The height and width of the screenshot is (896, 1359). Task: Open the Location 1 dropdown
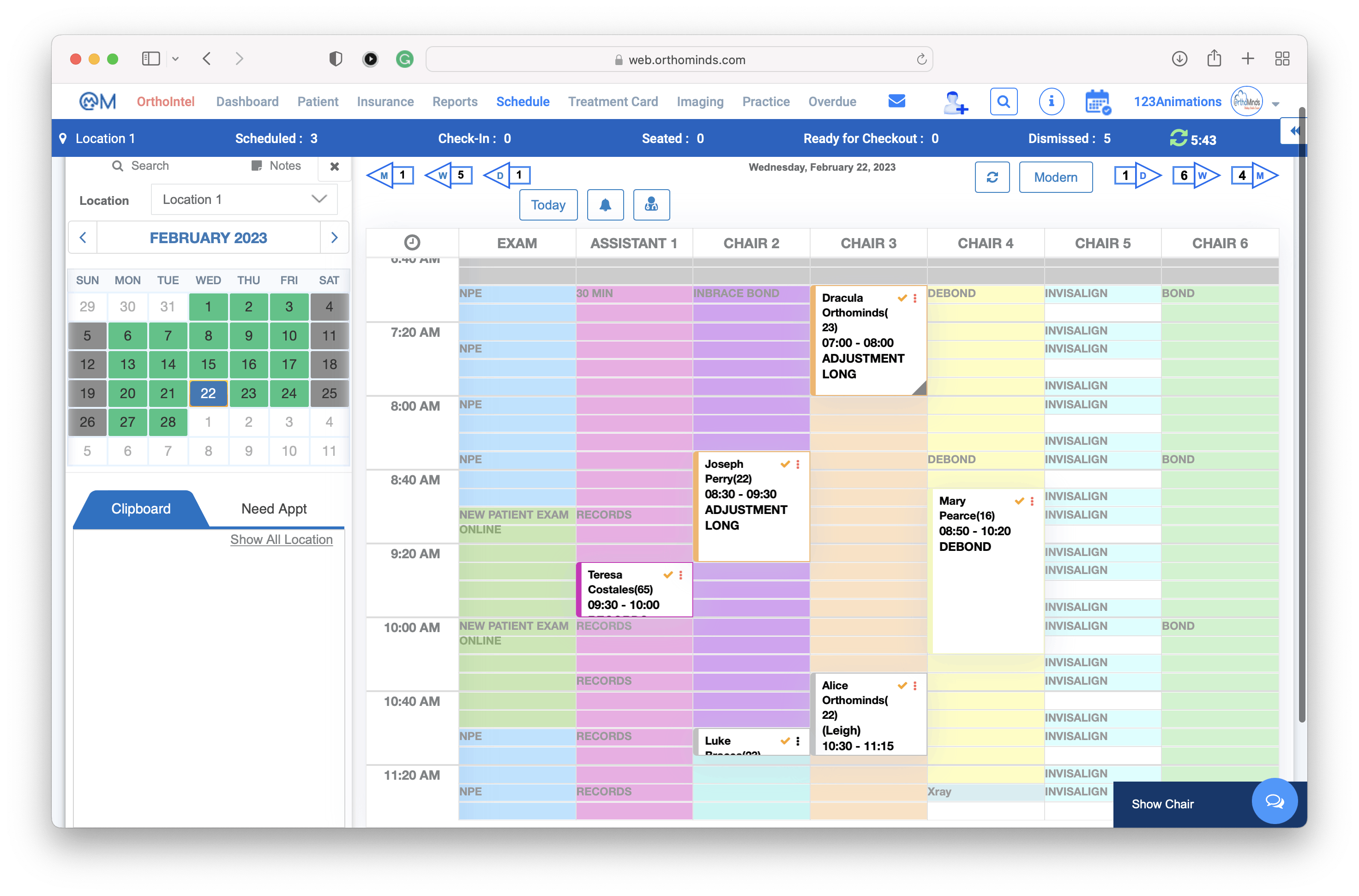[x=244, y=199]
